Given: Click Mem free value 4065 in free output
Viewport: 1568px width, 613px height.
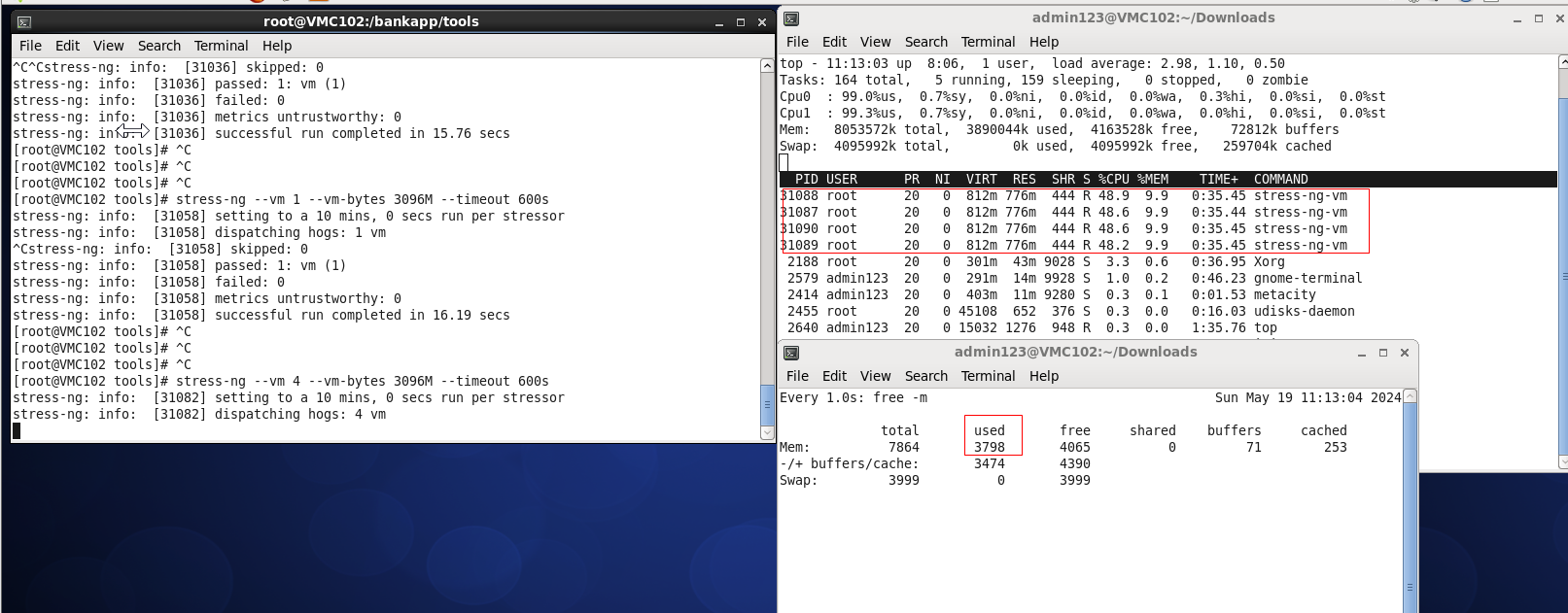Looking at the screenshot, I should (1075, 447).
